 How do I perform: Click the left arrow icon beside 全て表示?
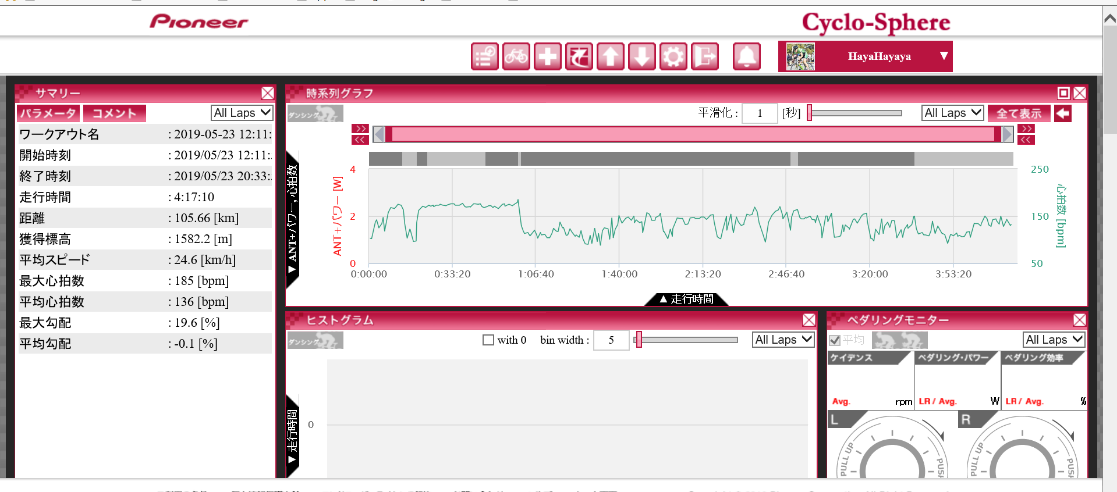(1062, 113)
